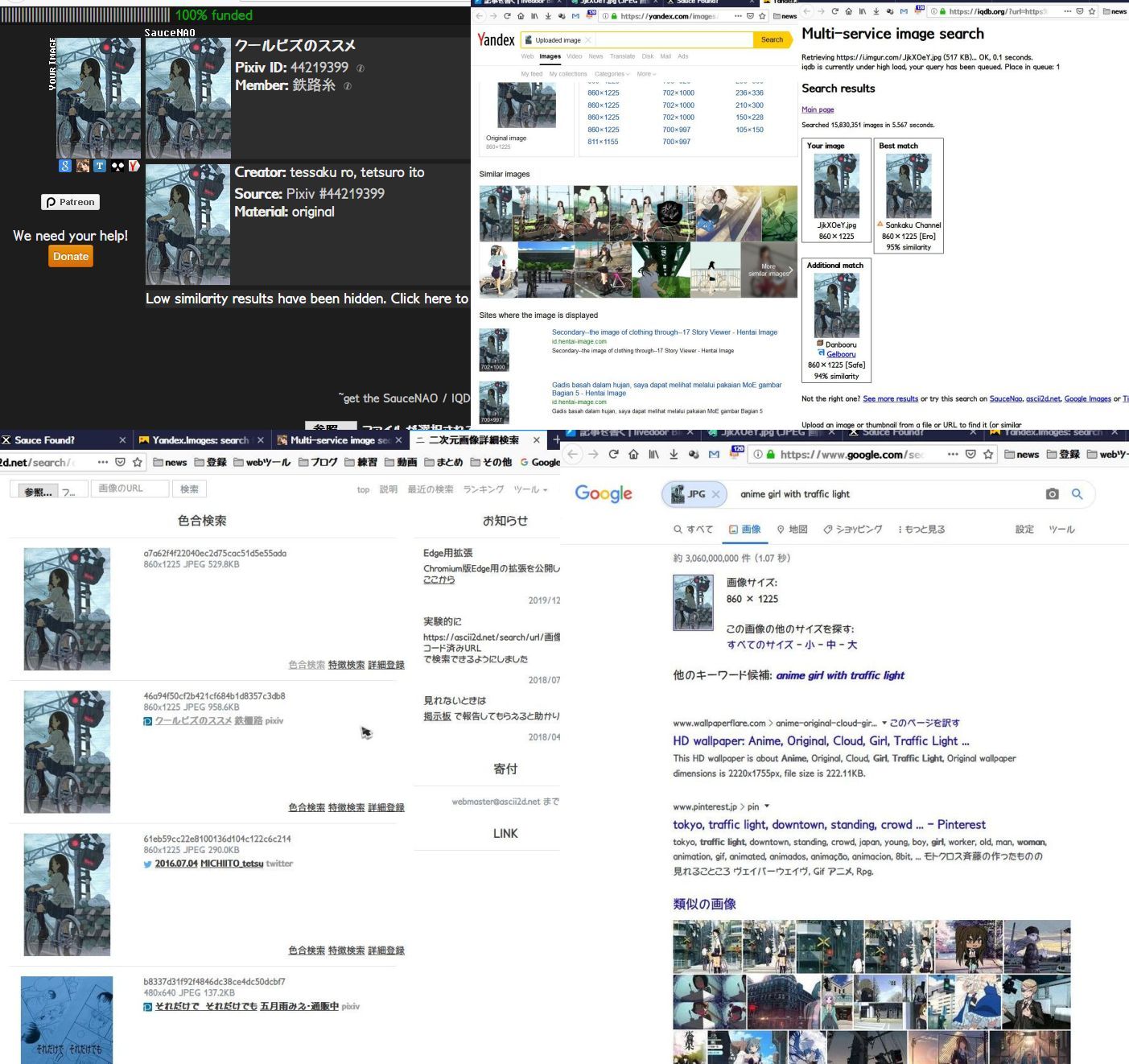Click the TinEye T icon under SauceNAO image
Image resolution: width=1129 pixels, height=1064 pixels.
pyautogui.click(x=100, y=166)
